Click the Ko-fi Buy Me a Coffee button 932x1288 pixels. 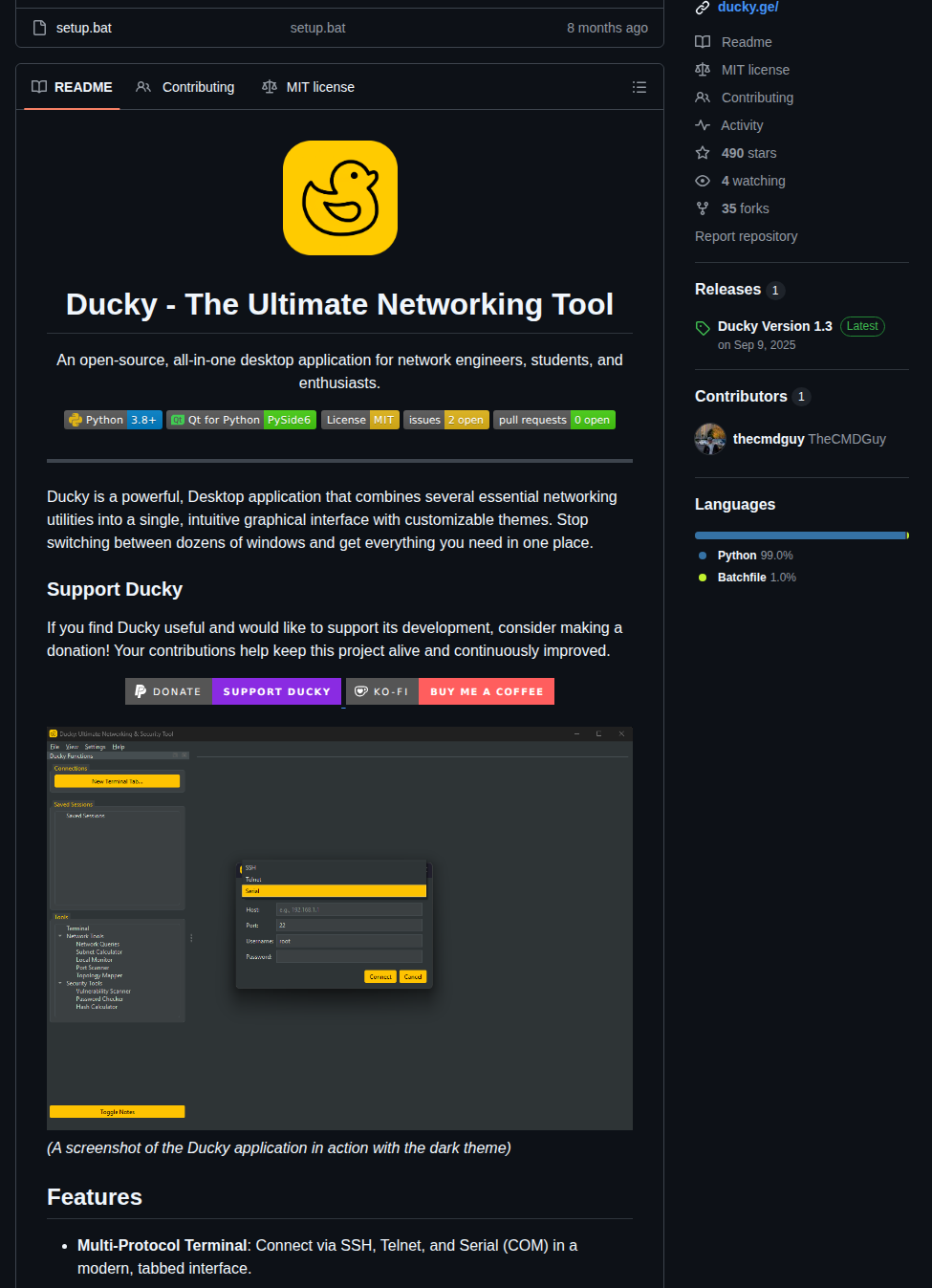click(450, 691)
